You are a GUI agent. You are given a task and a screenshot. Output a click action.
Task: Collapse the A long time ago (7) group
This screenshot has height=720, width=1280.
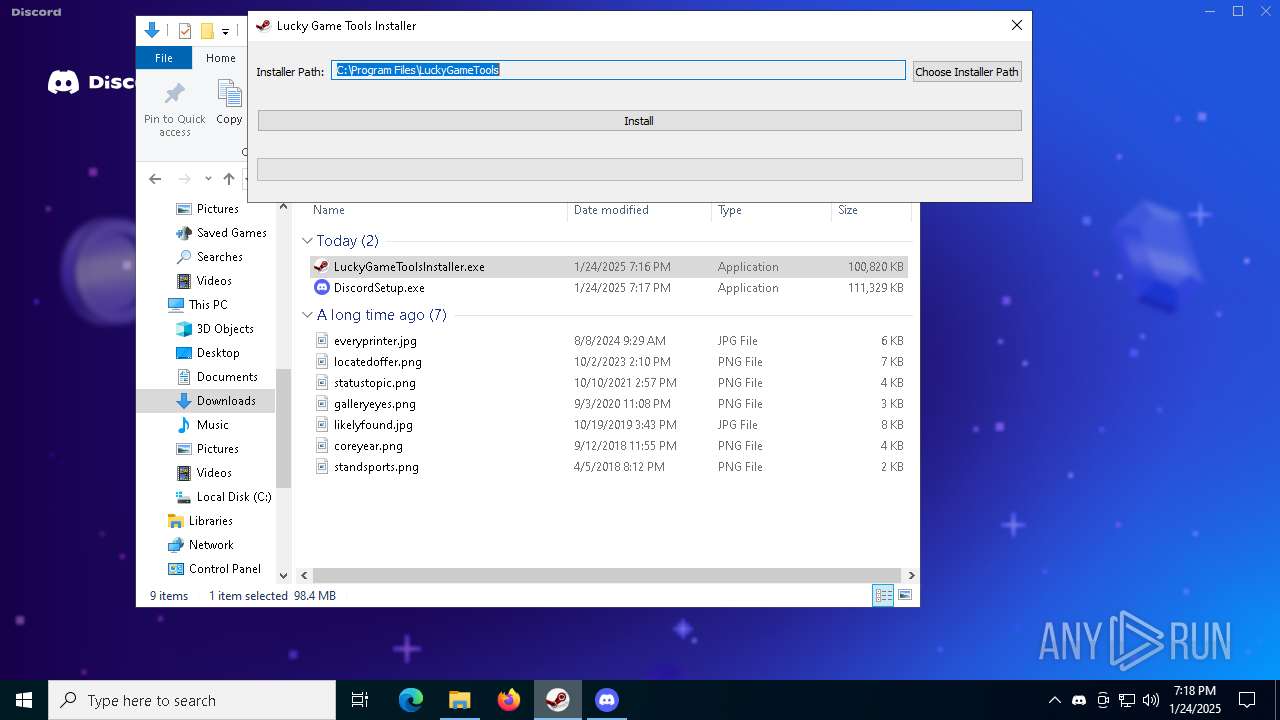click(x=308, y=315)
